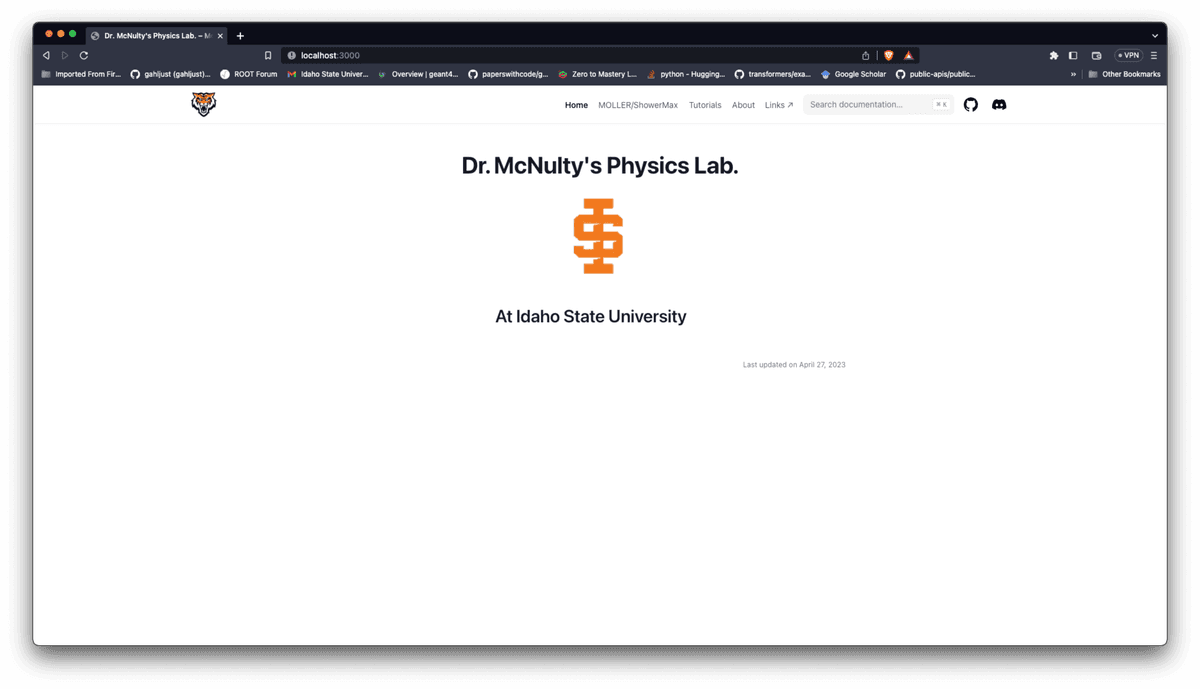Expand hidden bookmarks with double chevron

coord(1073,74)
